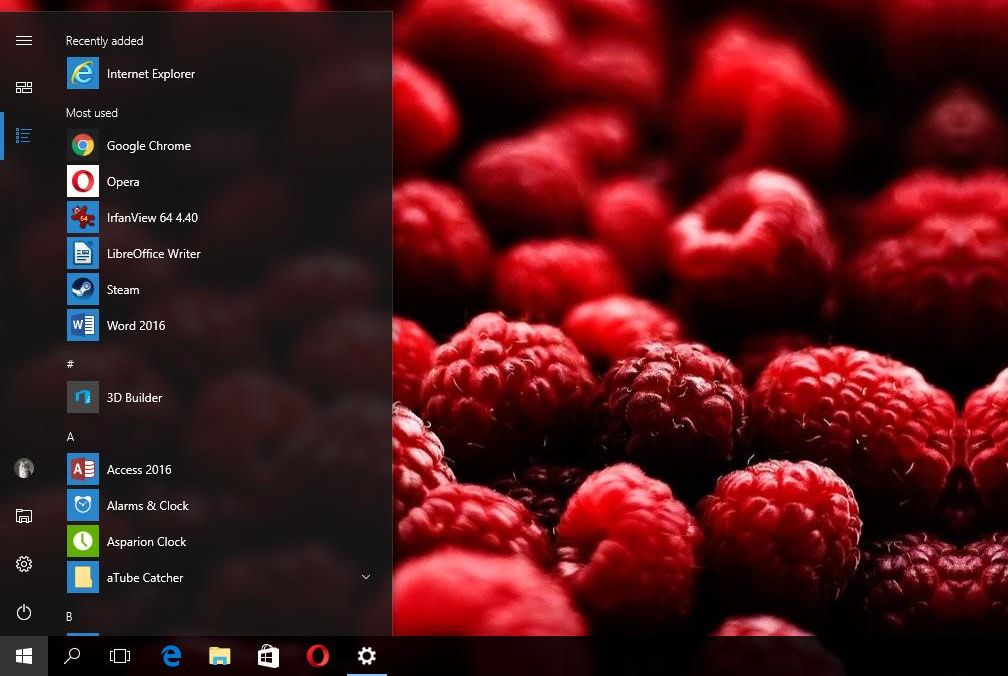Open the power options menu
The height and width of the screenshot is (676, 1008).
click(24, 612)
